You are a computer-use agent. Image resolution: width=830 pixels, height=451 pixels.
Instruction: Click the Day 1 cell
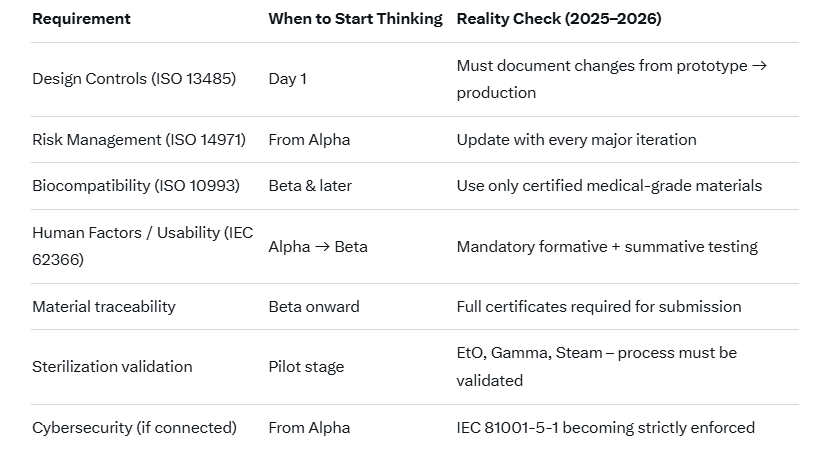[288, 79]
